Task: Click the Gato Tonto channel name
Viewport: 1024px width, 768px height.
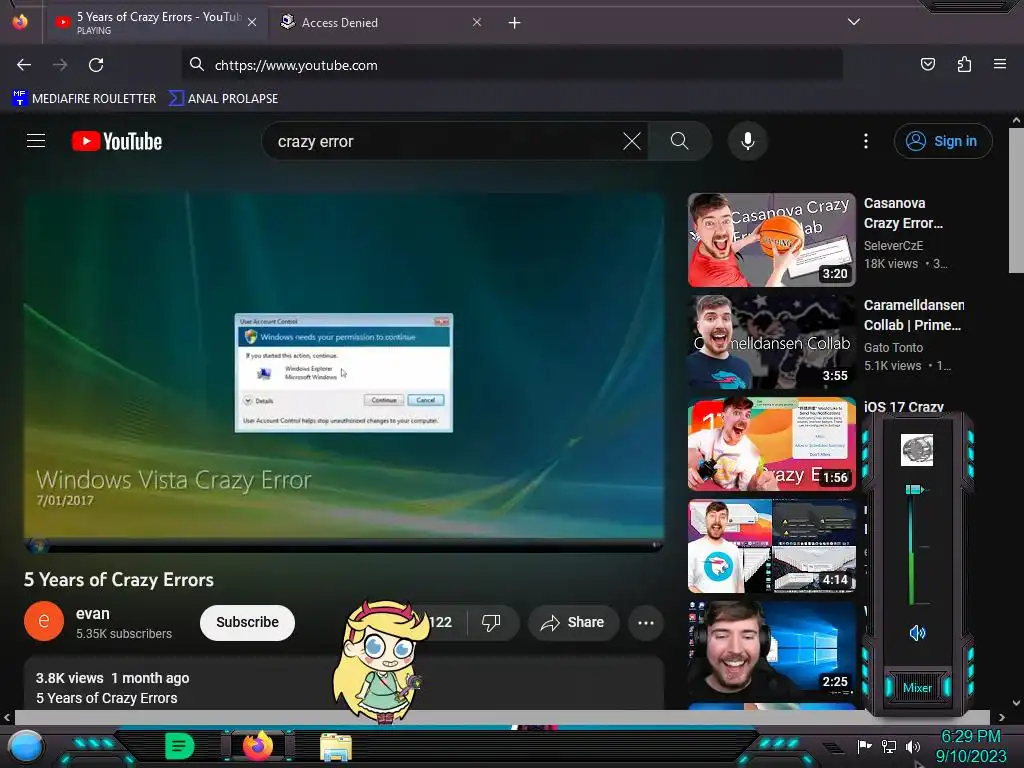Action: (893, 347)
